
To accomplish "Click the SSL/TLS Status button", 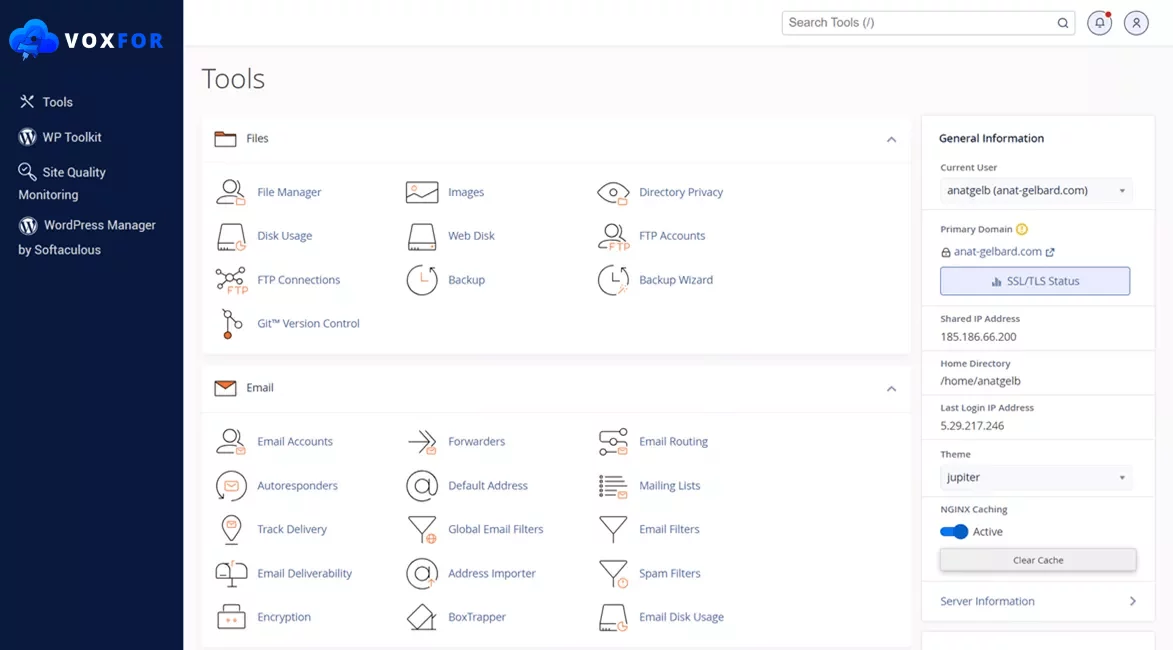I will [1035, 282].
